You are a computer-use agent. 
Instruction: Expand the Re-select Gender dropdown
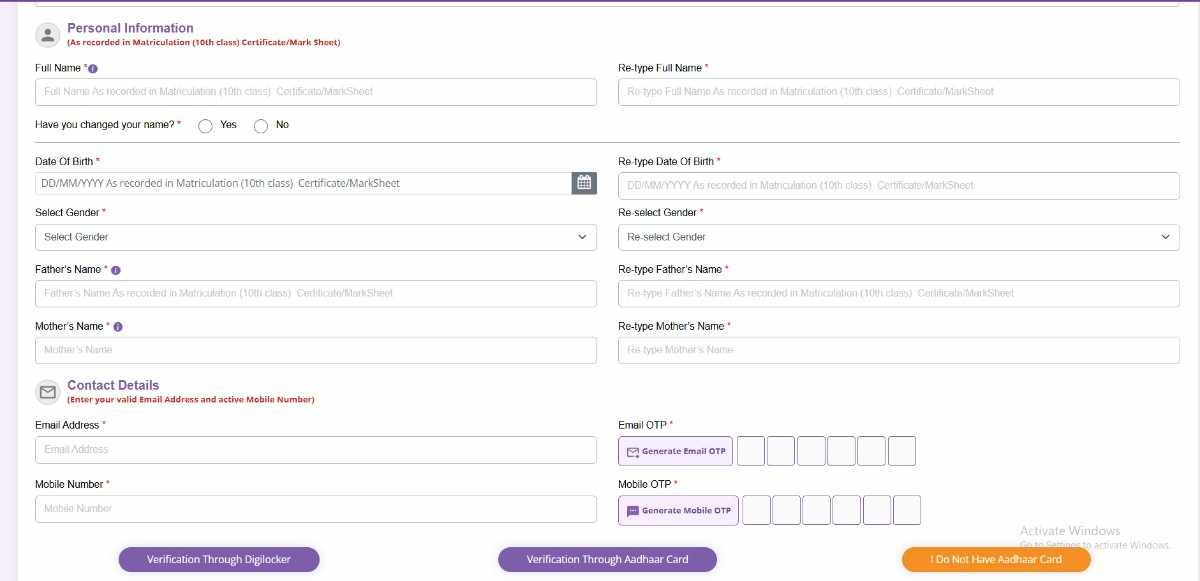point(898,237)
